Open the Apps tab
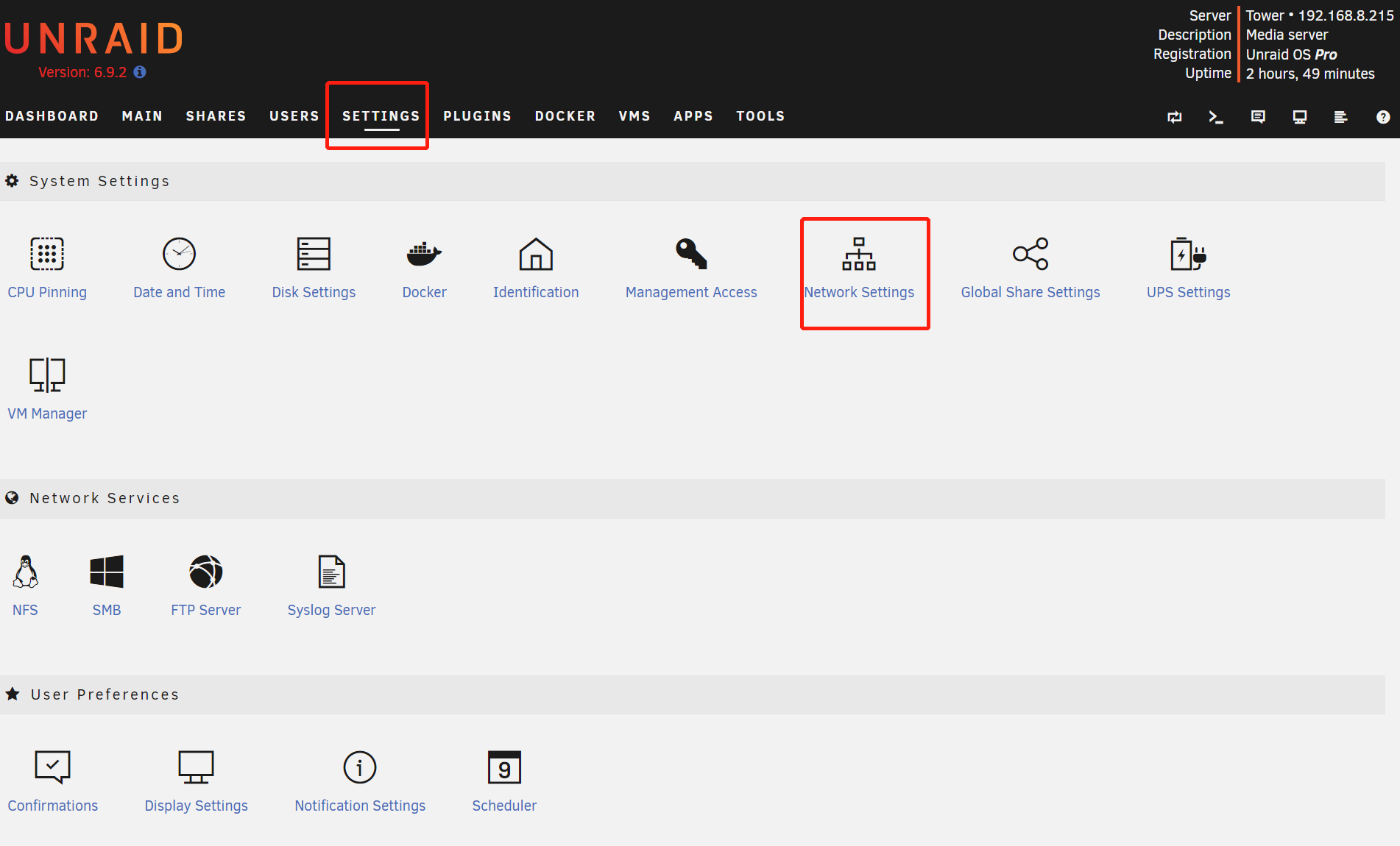Screen dimensions: 1400x846 coord(693,116)
